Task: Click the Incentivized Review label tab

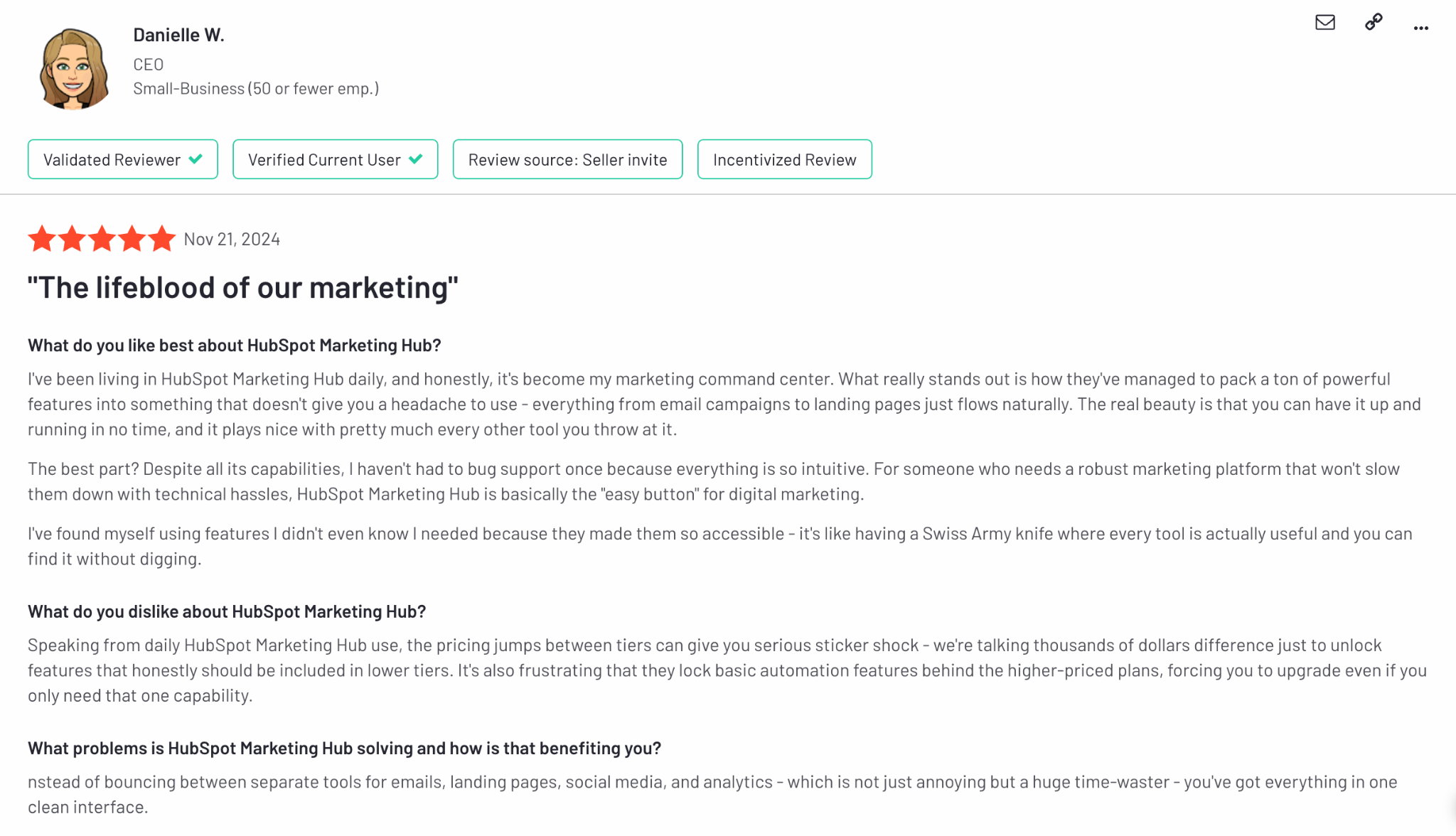Action: click(x=785, y=159)
